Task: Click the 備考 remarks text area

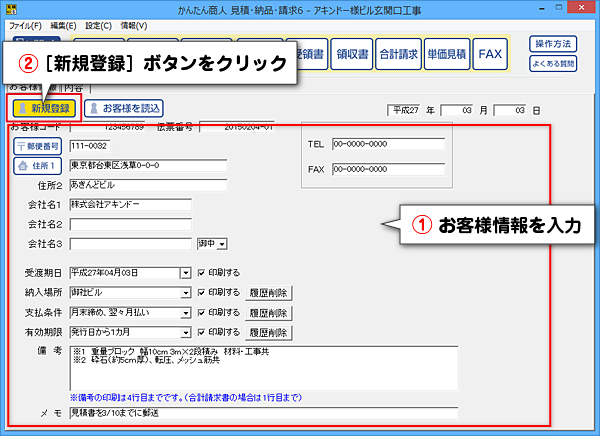Action: (263, 367)
